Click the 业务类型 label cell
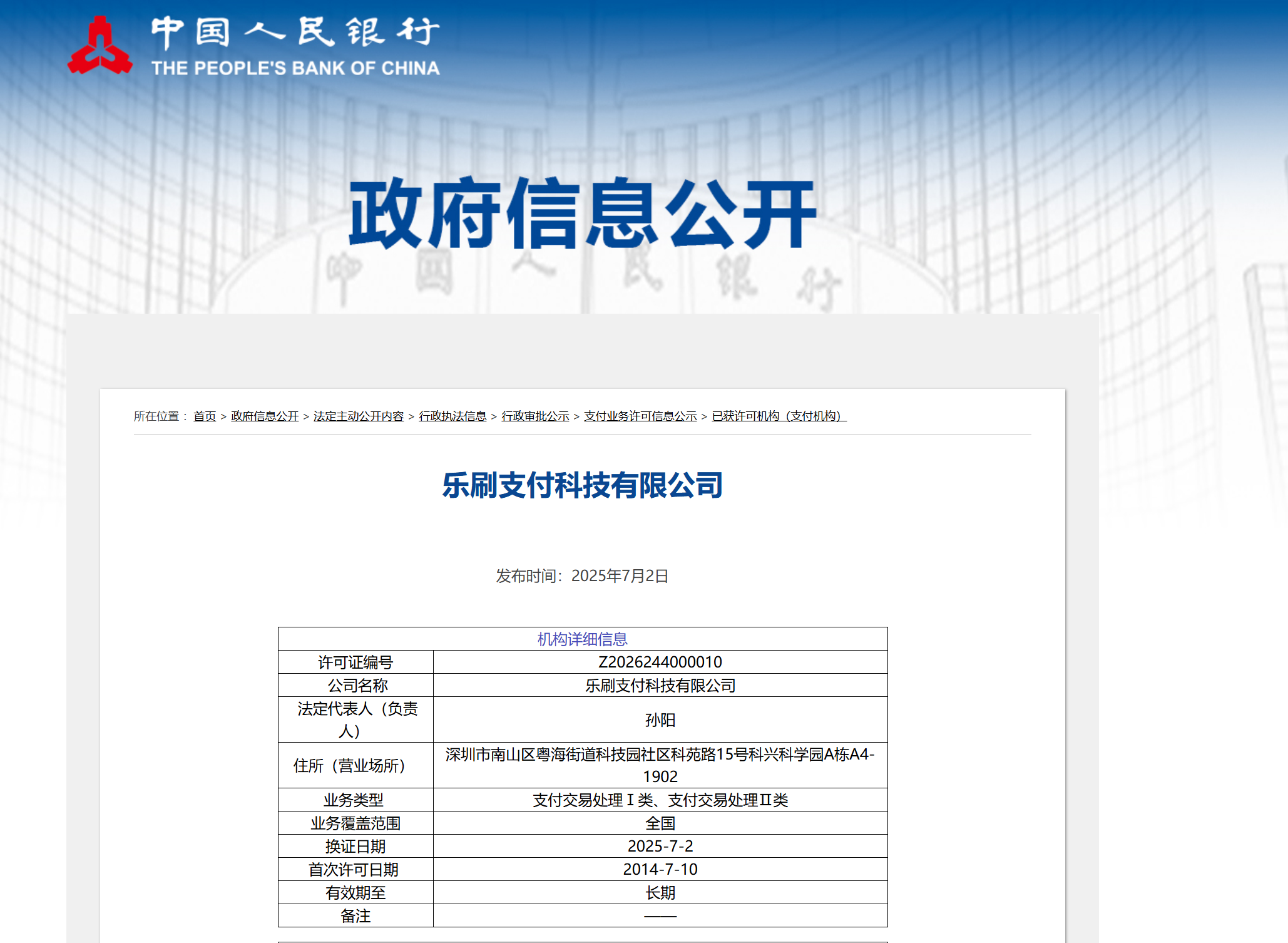Screen dimensions: 1288x943 355,800
